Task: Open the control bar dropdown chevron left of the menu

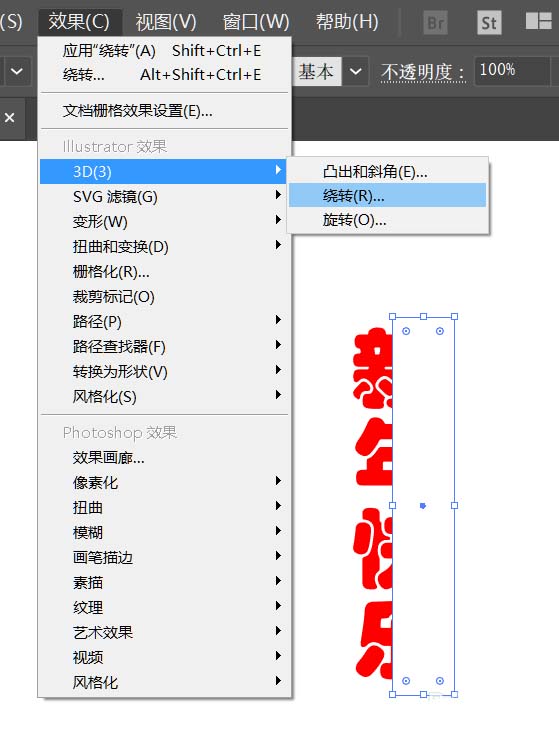Action: [x=17, y=72]
